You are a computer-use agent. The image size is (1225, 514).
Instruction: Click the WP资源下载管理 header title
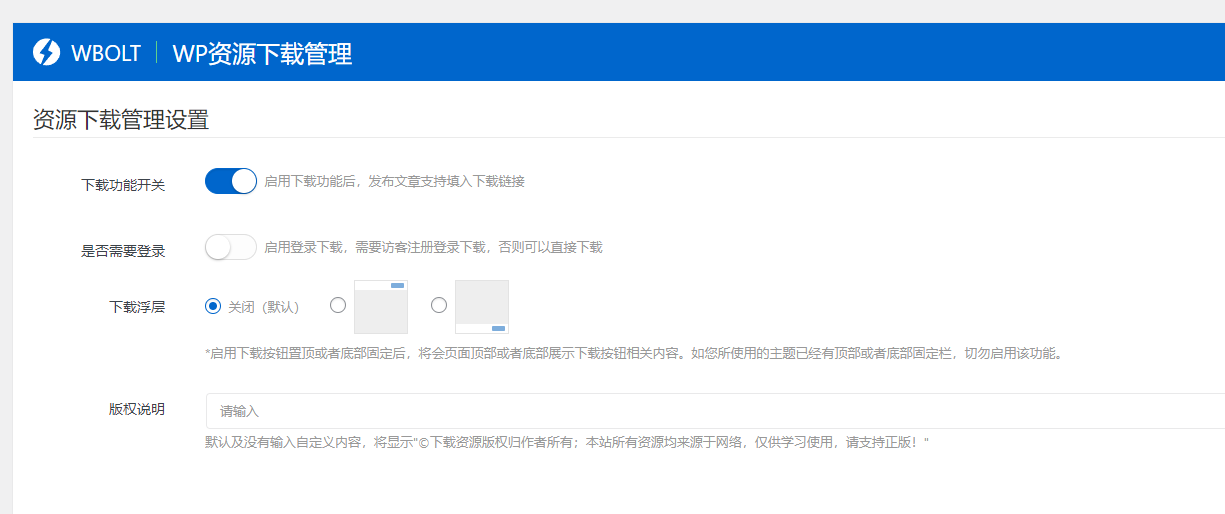click(x=262, y=54)
